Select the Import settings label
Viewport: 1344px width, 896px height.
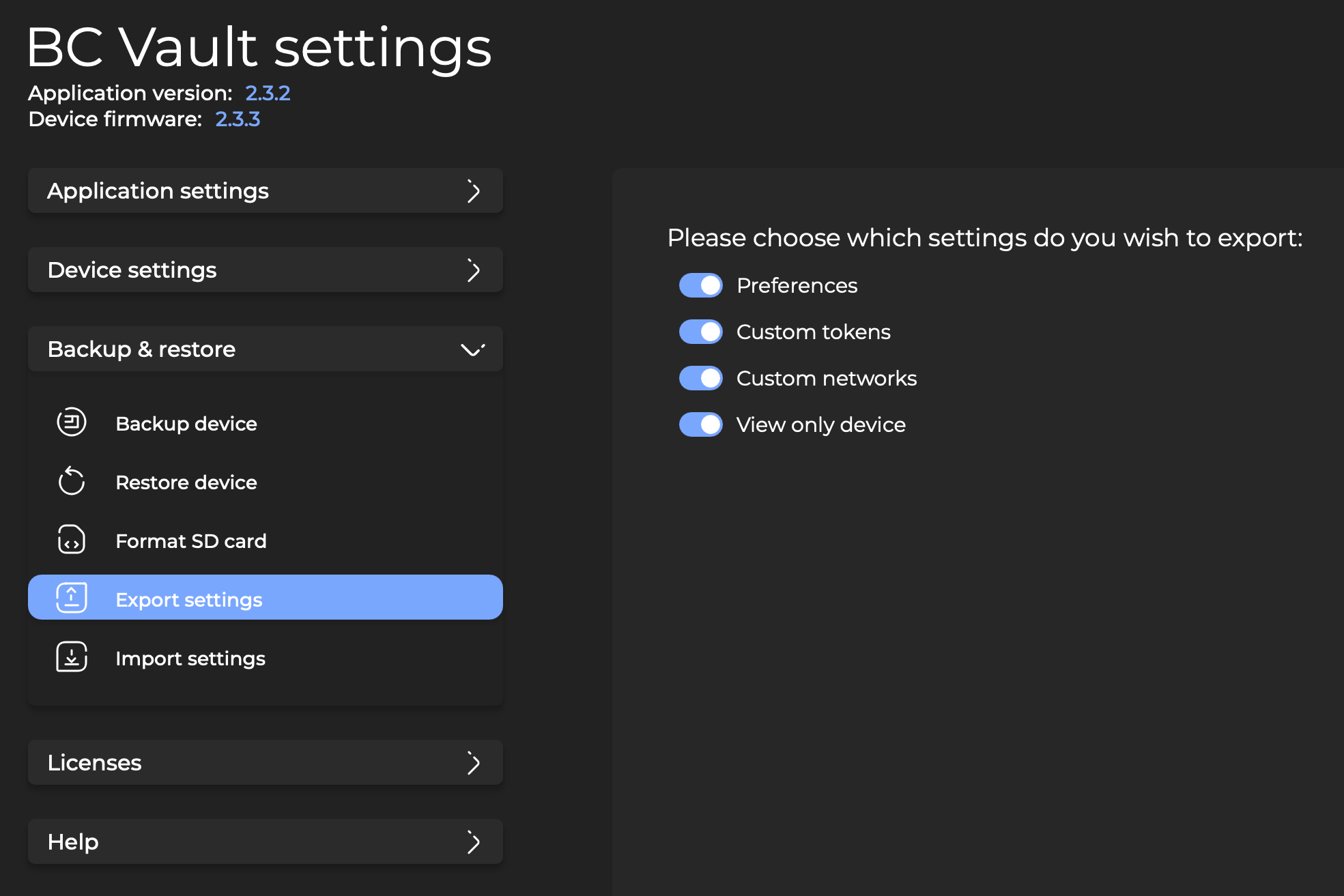pos(190,659)
